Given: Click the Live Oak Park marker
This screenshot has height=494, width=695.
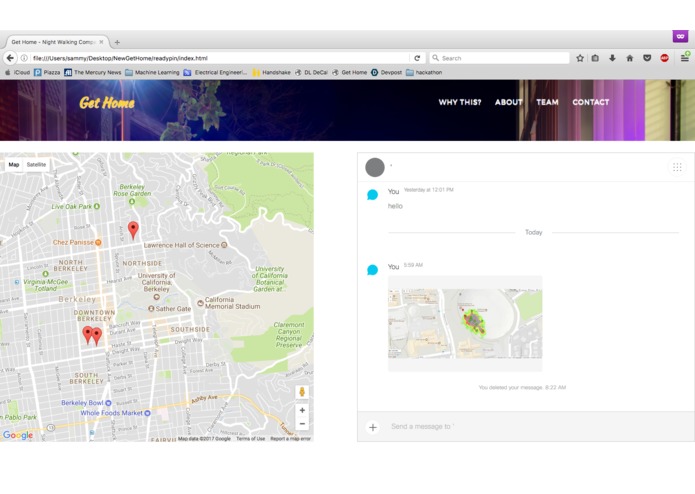Looking at the screenshot, I should (x=97, y=206).
